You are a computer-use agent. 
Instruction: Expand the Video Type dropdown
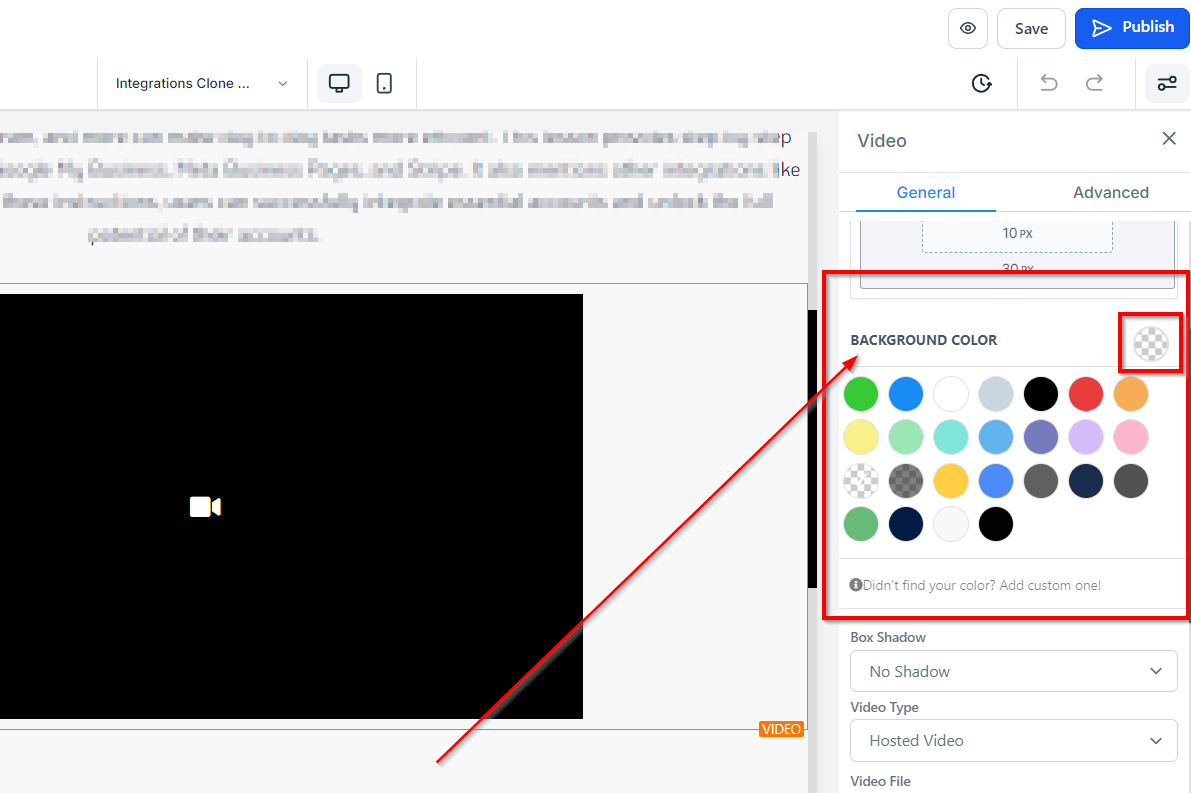coord(1013,741)
